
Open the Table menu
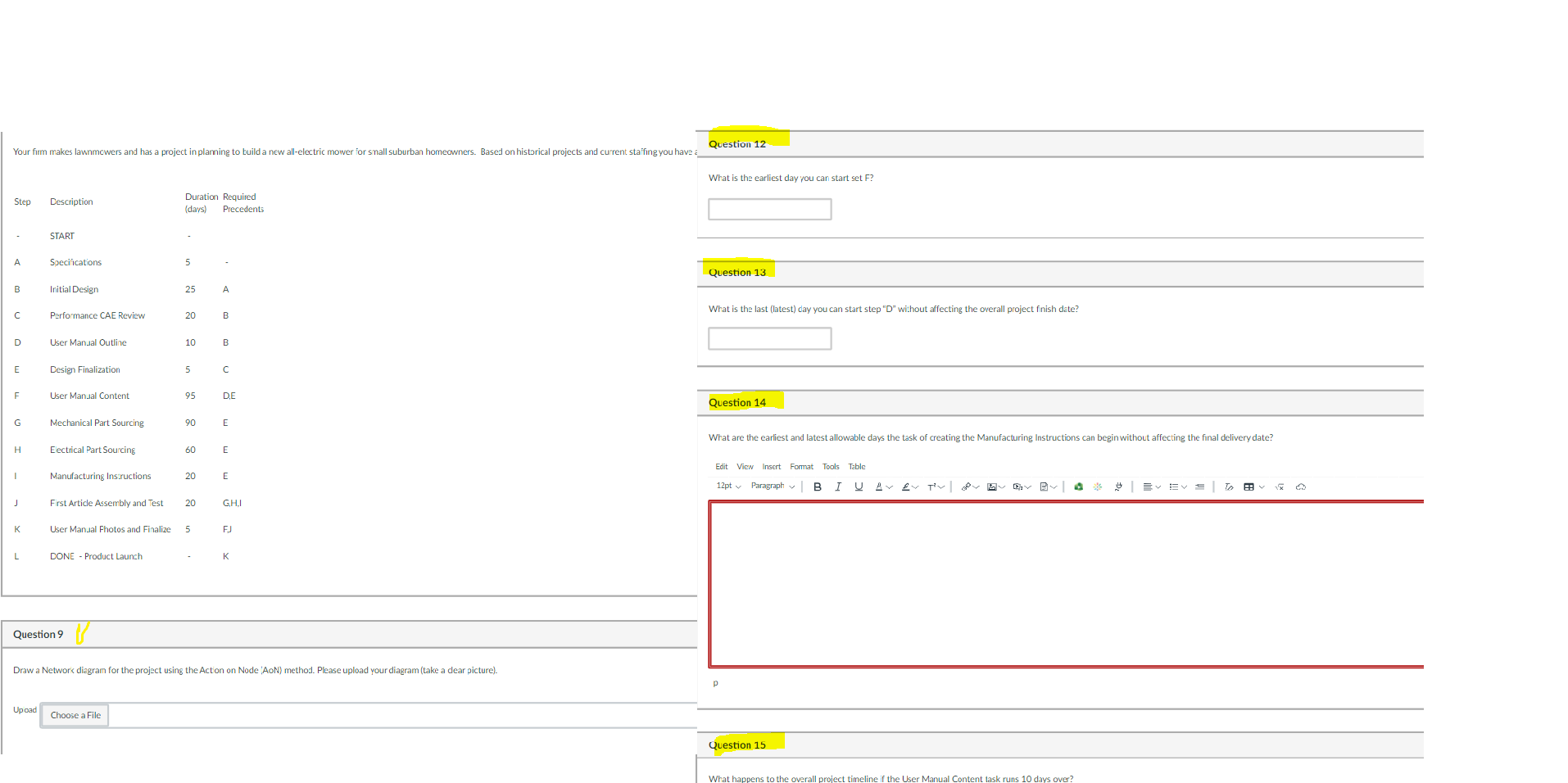point(857,467)
